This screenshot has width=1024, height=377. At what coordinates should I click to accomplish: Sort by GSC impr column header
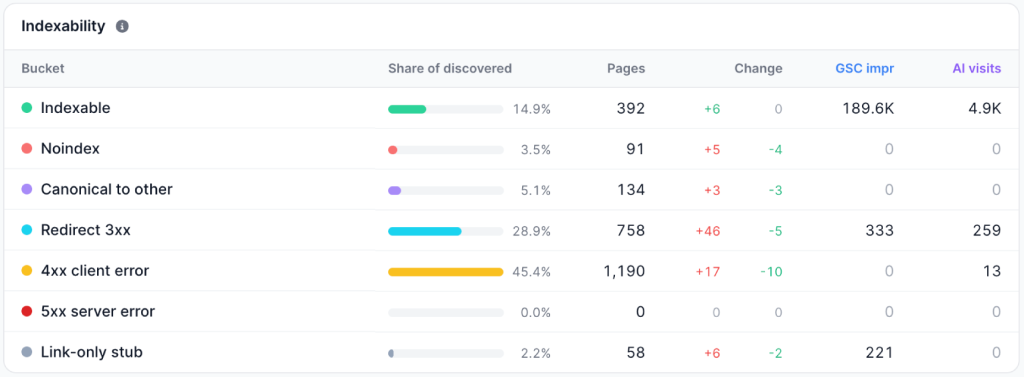click(x=865, y=69)
